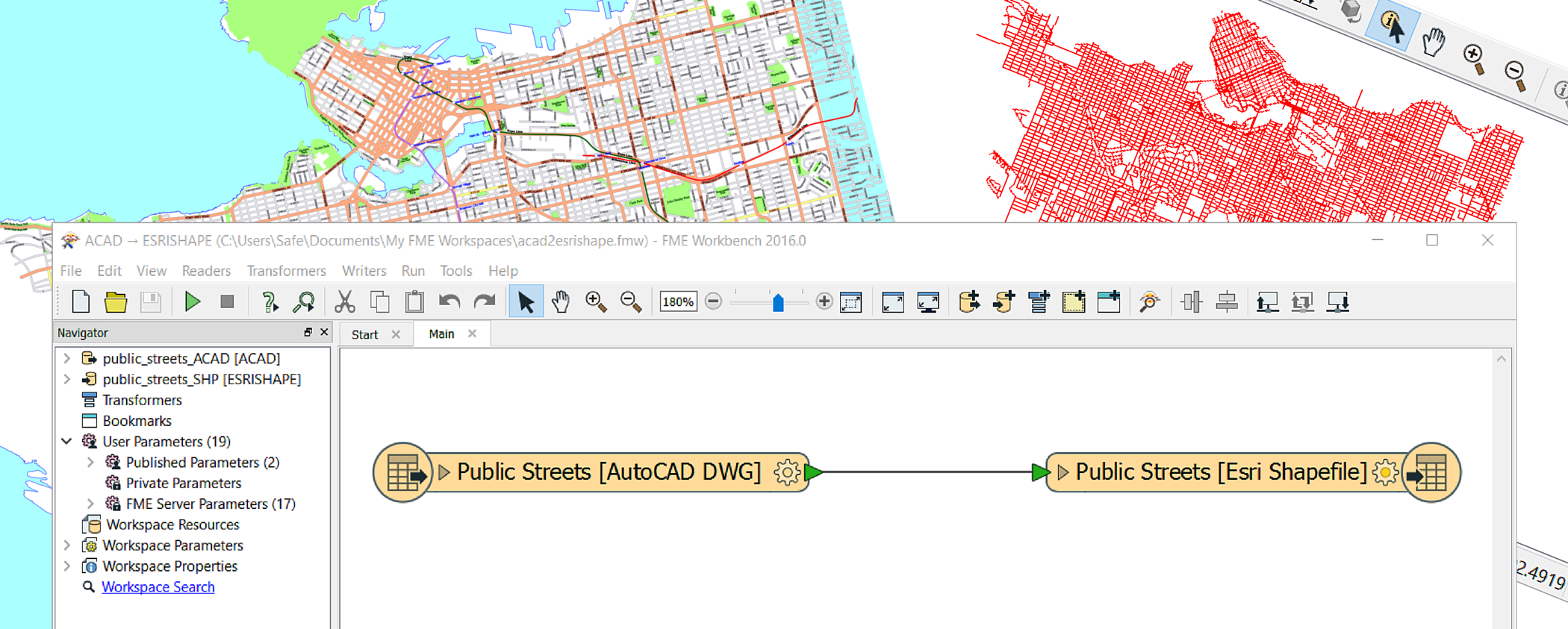Expand the Workspace Properties node
This screenshot has width=1568, height=629.
(x=67, y=566)
